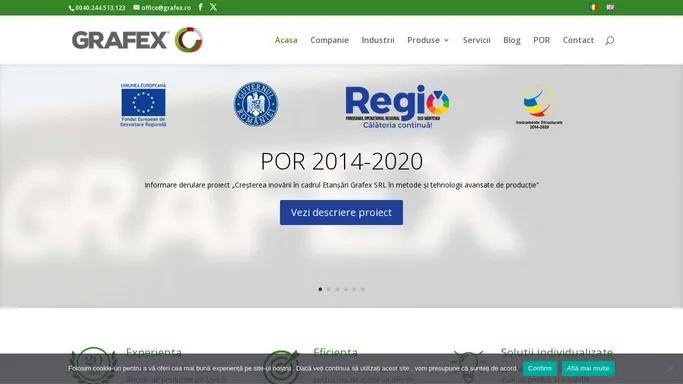This screenshot has width=683, height=384.
Task: Confirm the cookie notice
Action: (x=540, y=368)
